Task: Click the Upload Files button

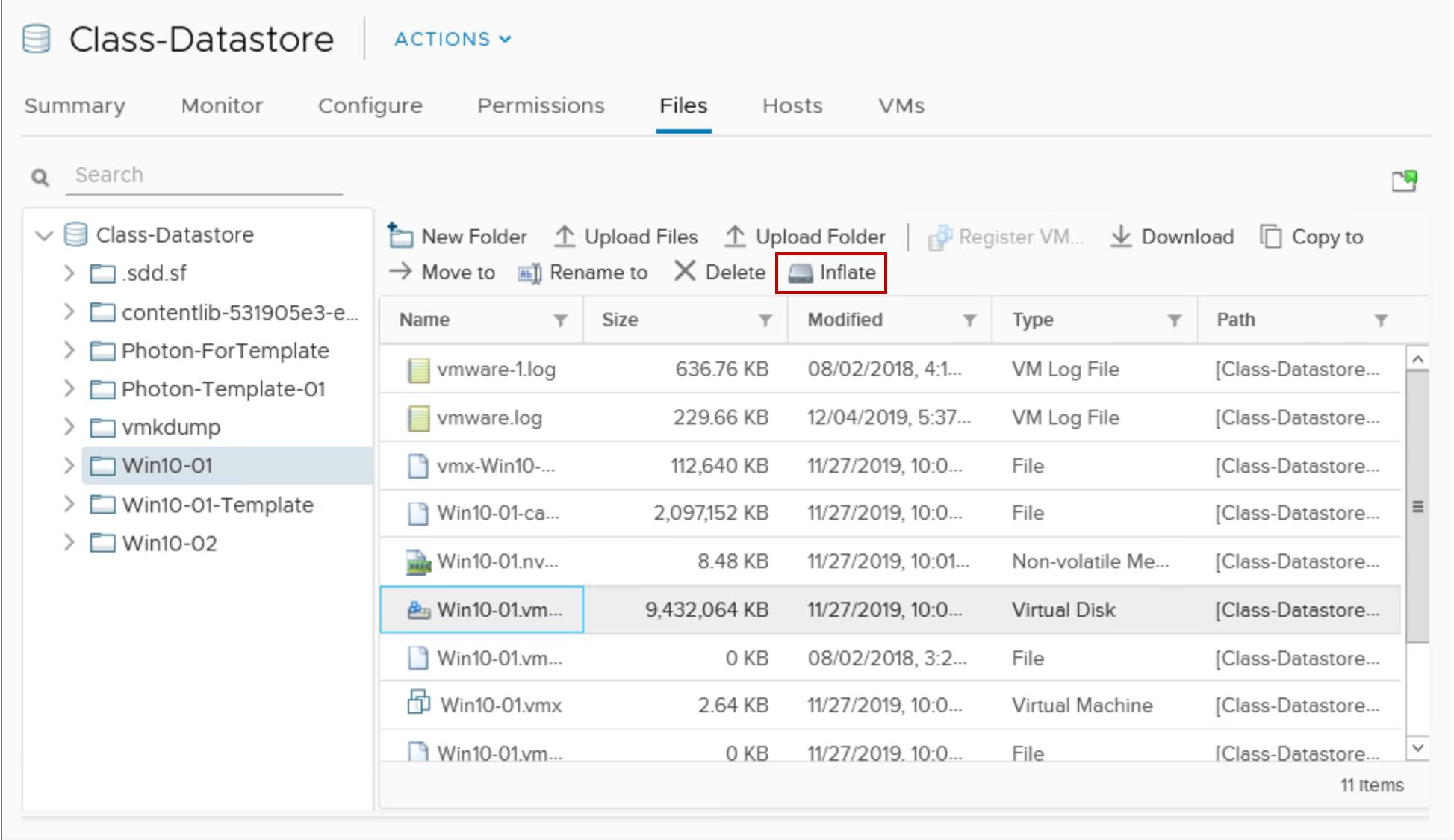Action: (626, 237)
